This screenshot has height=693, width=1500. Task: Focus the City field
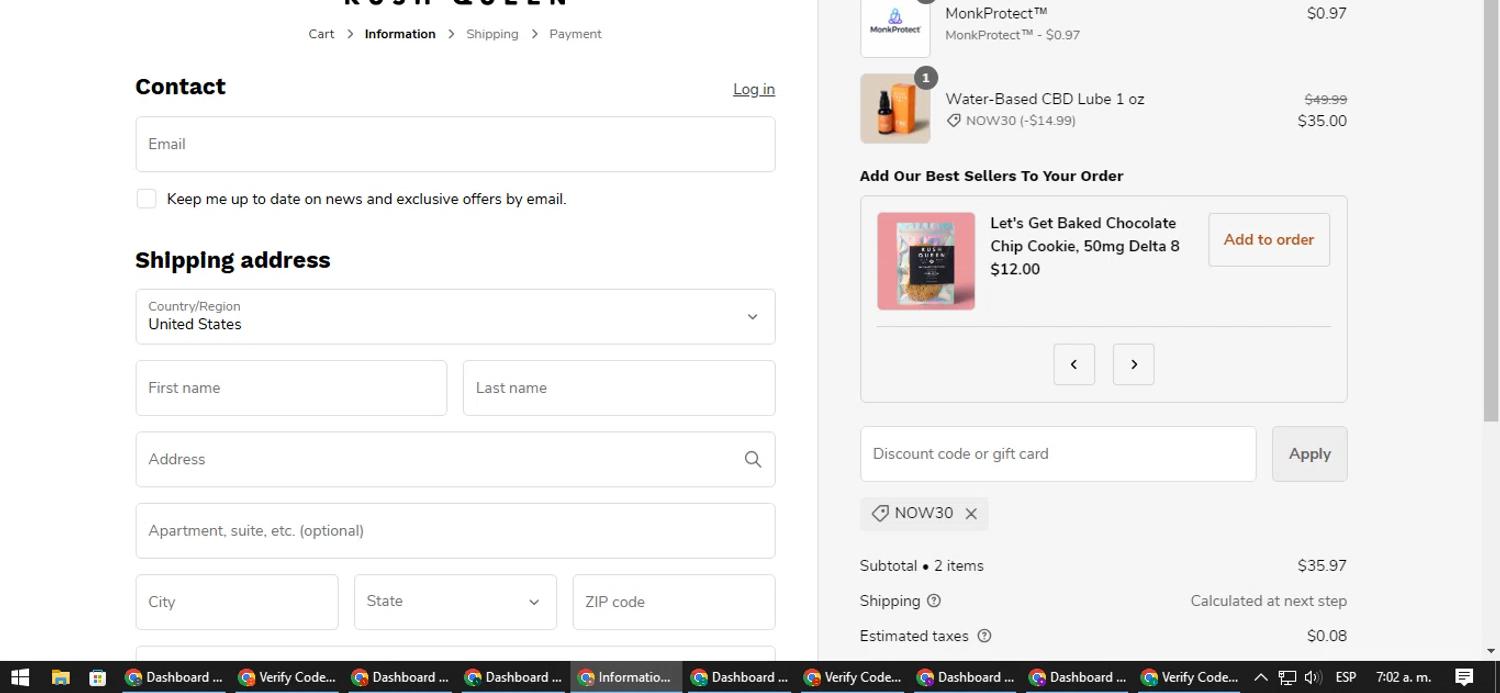click(x=237, y=602)
